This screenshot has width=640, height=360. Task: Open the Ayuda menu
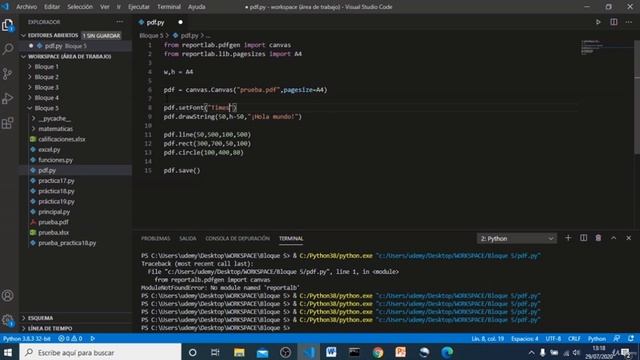tap(197, 7)
